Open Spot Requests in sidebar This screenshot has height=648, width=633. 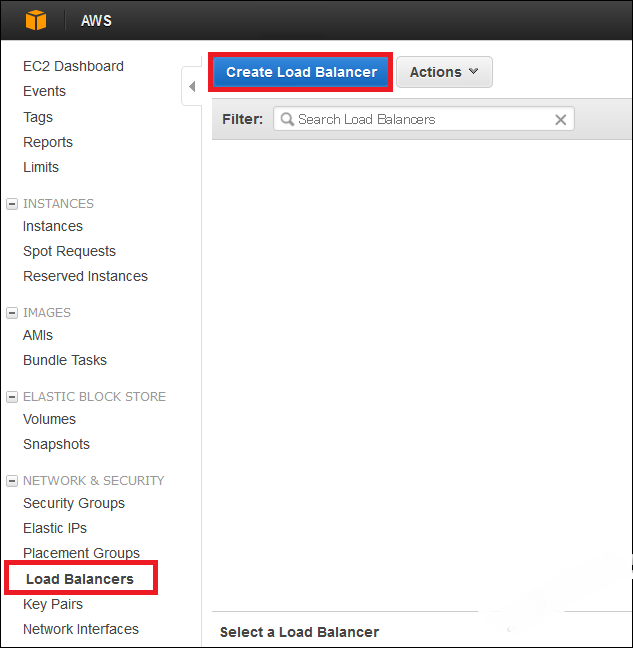(x=69, y=251)
